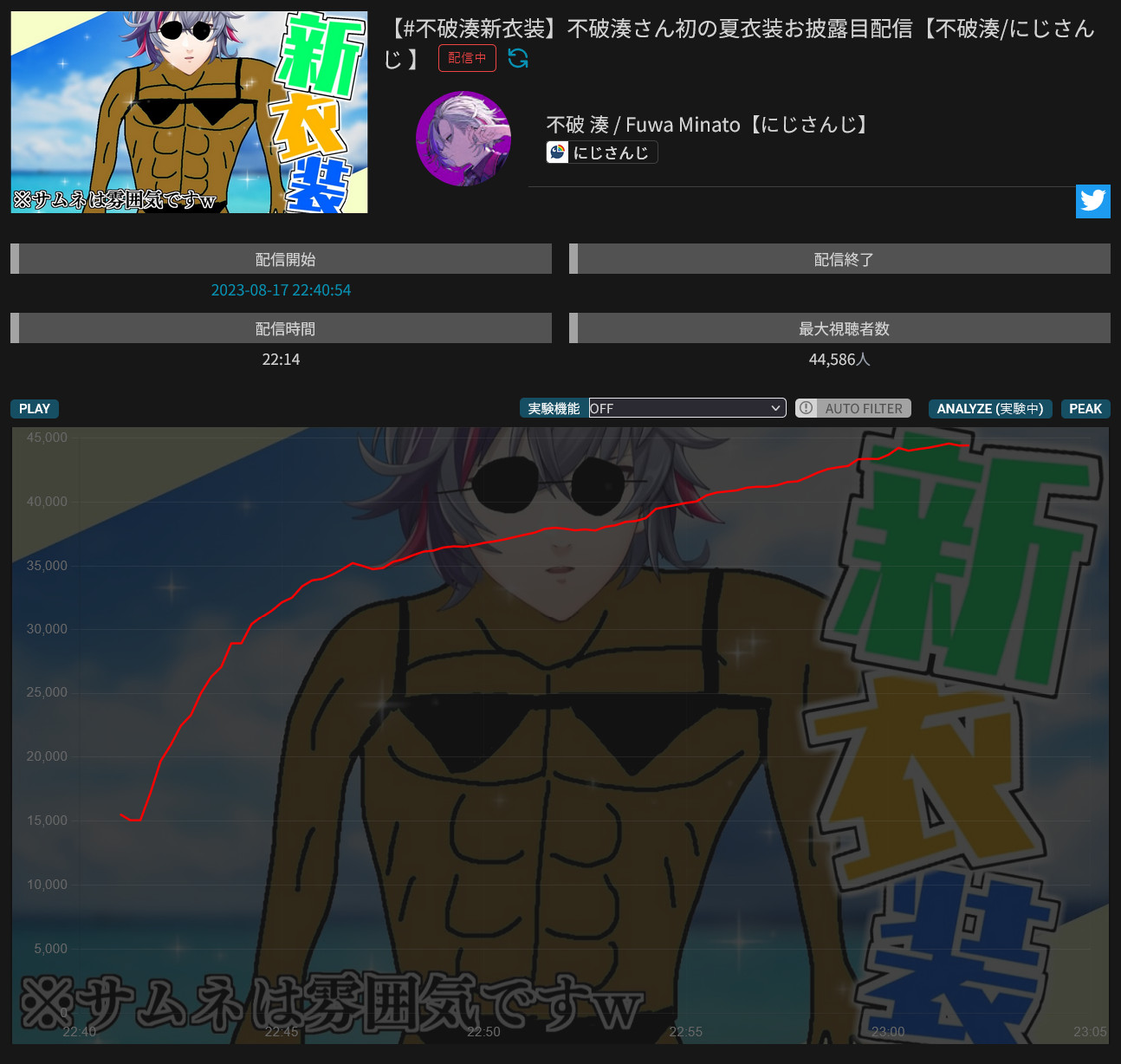Click the 配信中 live status badge

[x=467, y=58]
